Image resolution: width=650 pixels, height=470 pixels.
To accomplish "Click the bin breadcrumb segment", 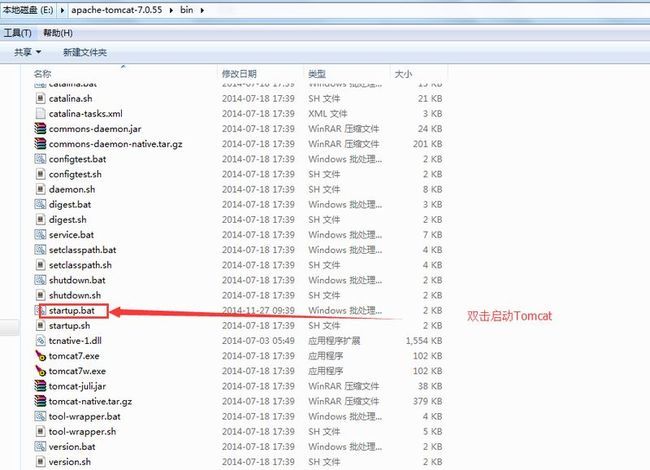I will tap(187, 10).
